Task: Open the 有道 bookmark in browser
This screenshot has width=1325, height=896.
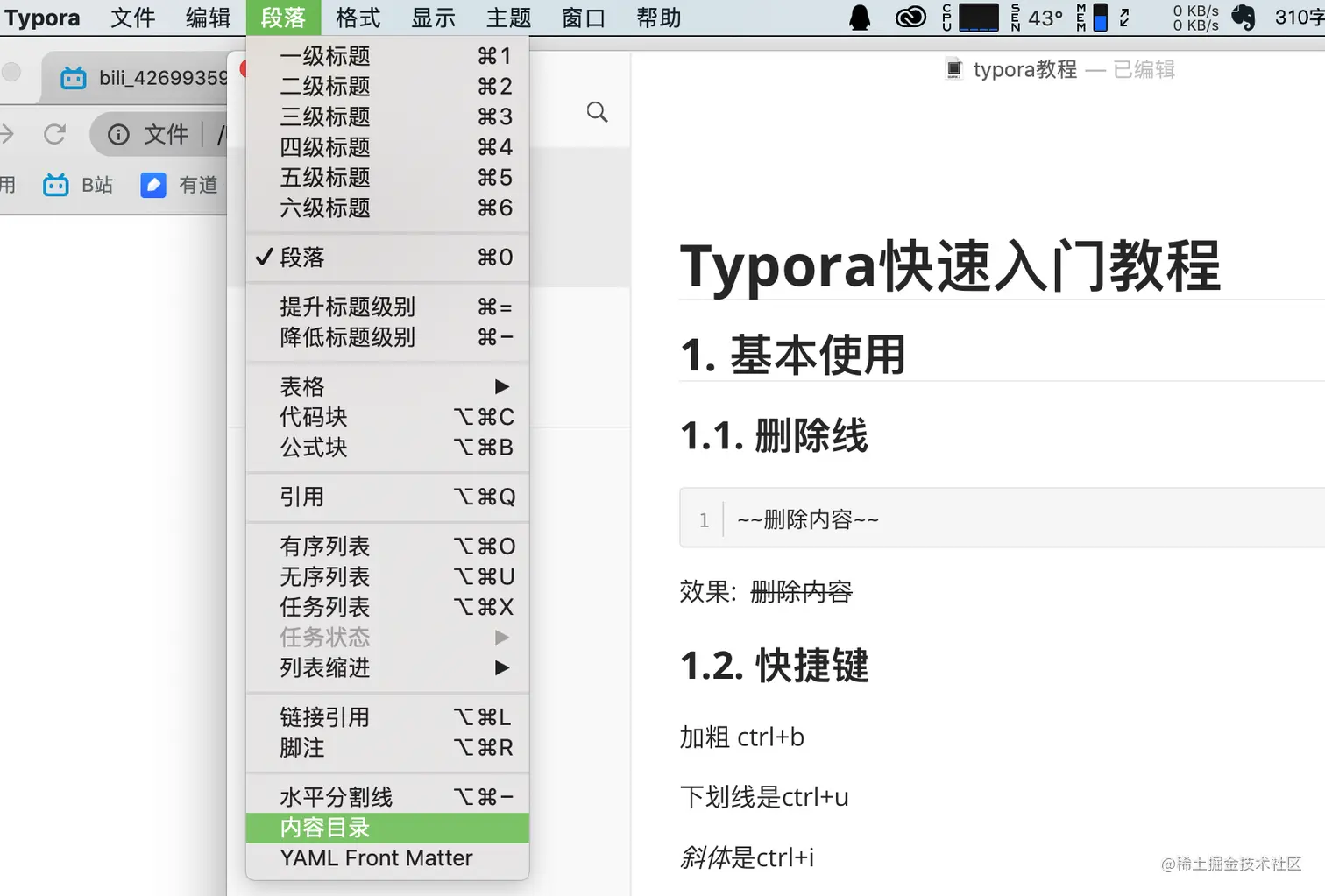Action: [179, 185]
